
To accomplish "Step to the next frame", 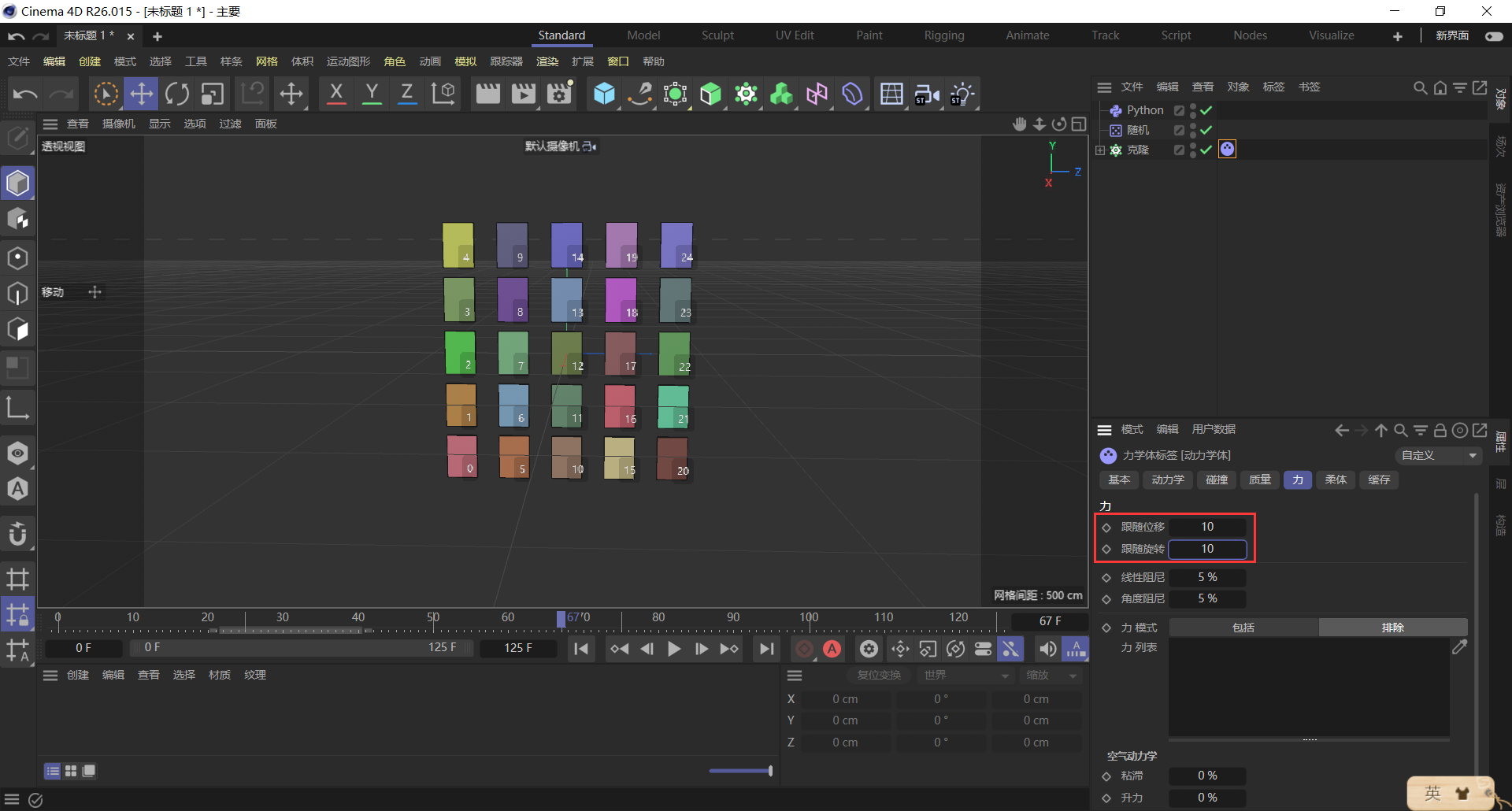I will 701,649.
